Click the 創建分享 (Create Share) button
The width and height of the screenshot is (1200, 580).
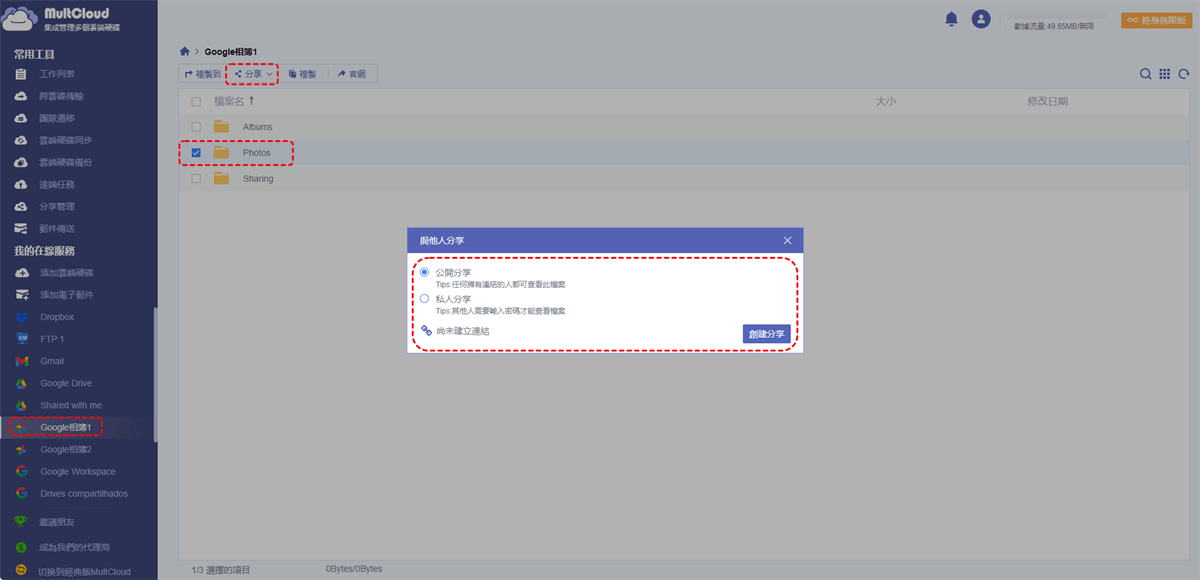coord(767,334)
